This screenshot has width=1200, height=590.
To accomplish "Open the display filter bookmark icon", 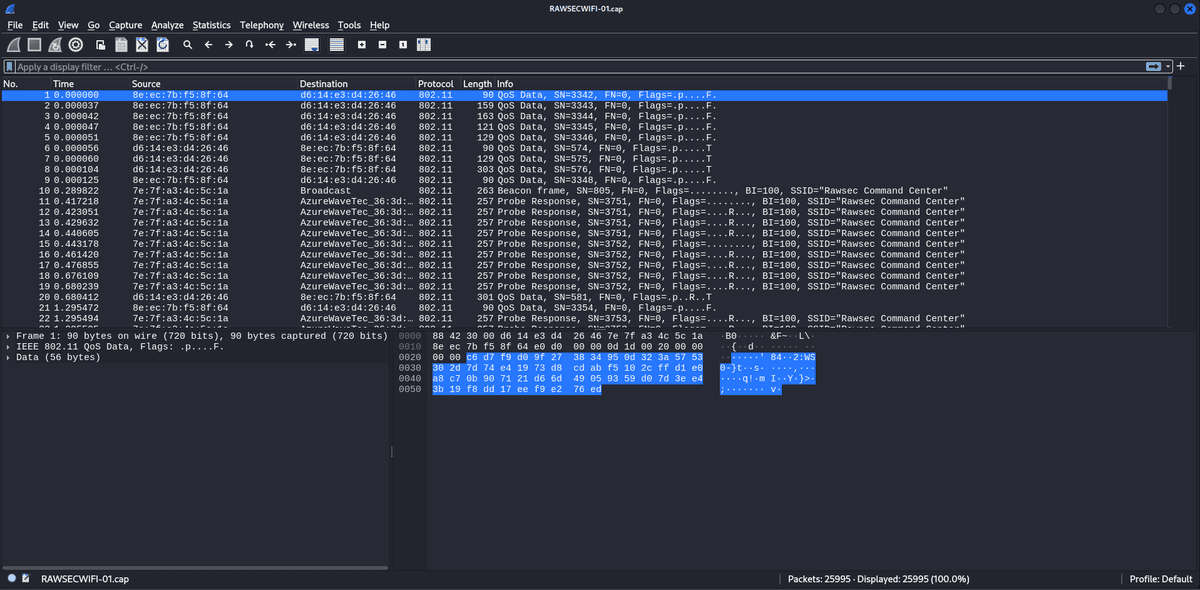I will [x=9, y=66].
